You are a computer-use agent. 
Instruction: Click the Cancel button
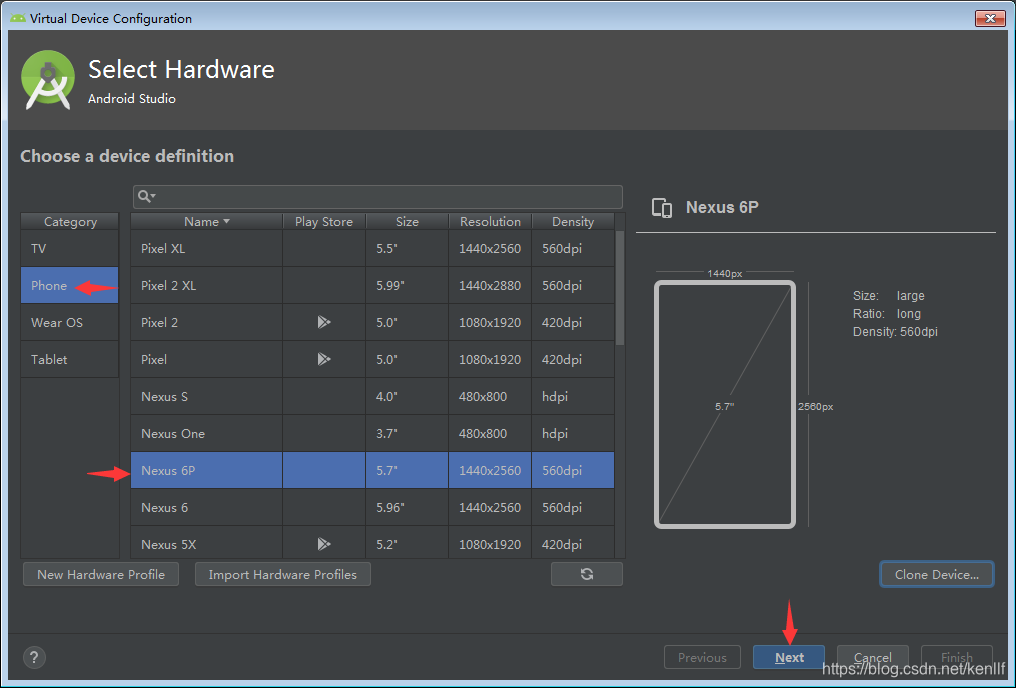pos(872,658)
